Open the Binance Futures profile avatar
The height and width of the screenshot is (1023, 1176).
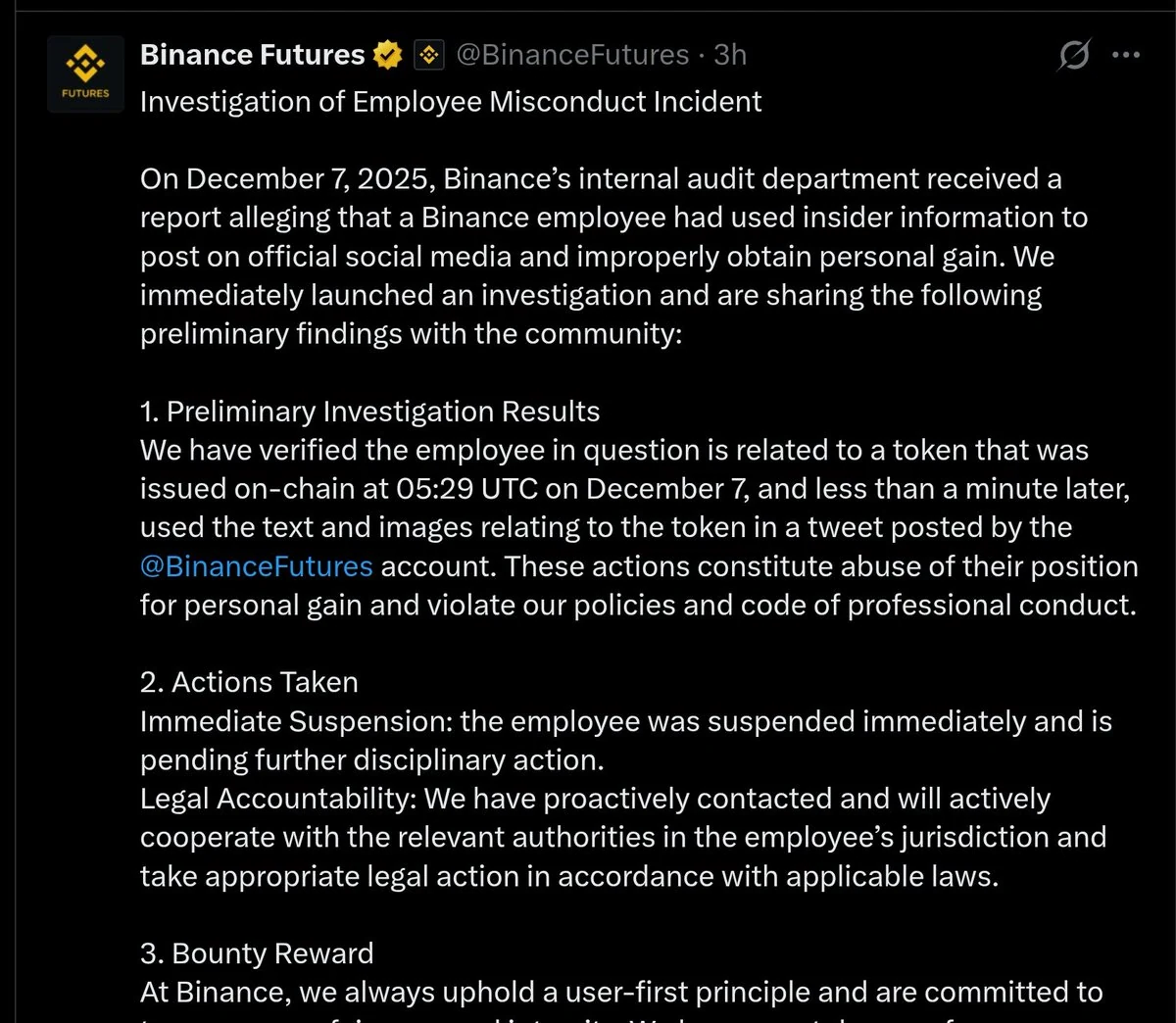click(85, 74)
